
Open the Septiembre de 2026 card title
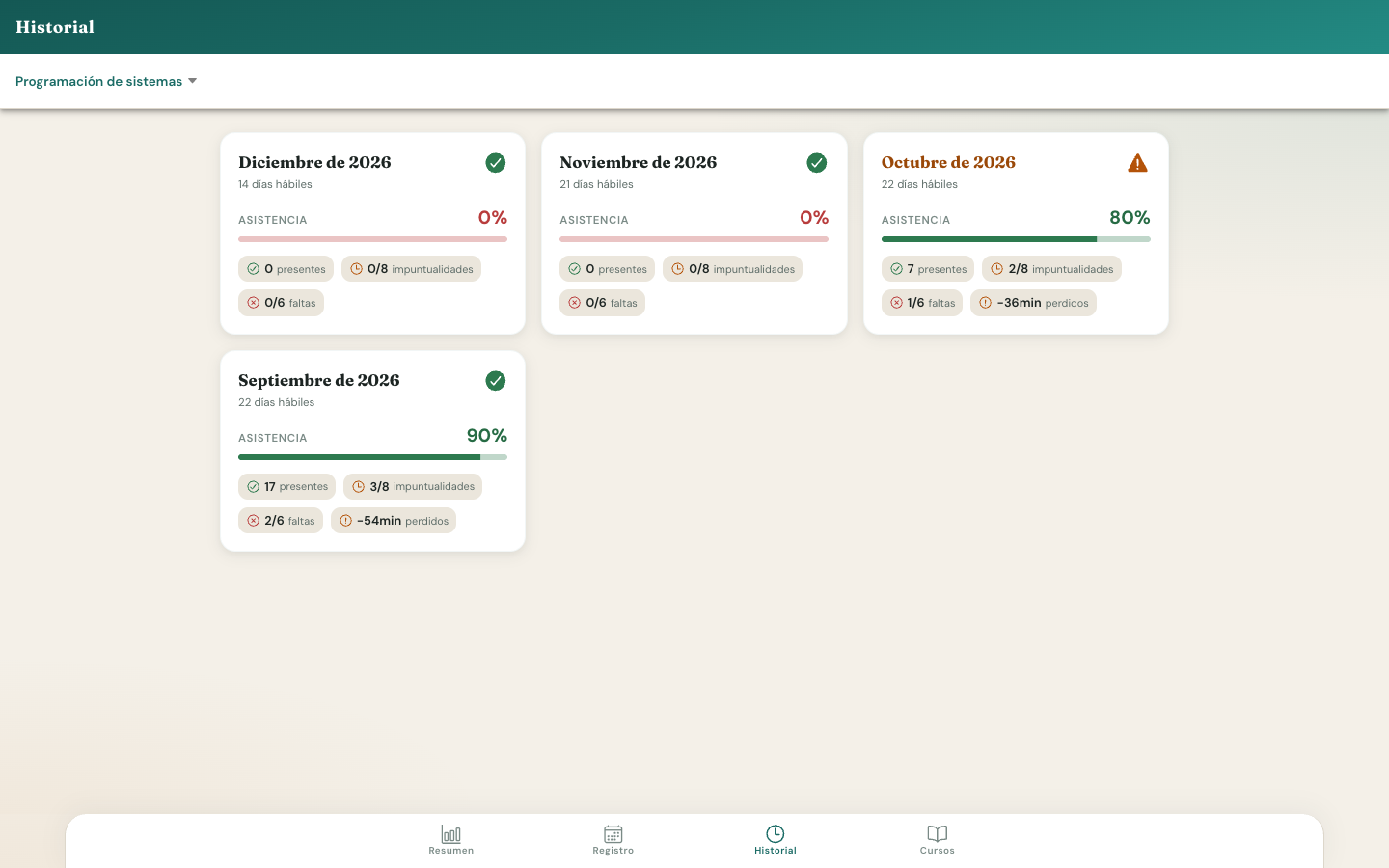click(319, 380)
